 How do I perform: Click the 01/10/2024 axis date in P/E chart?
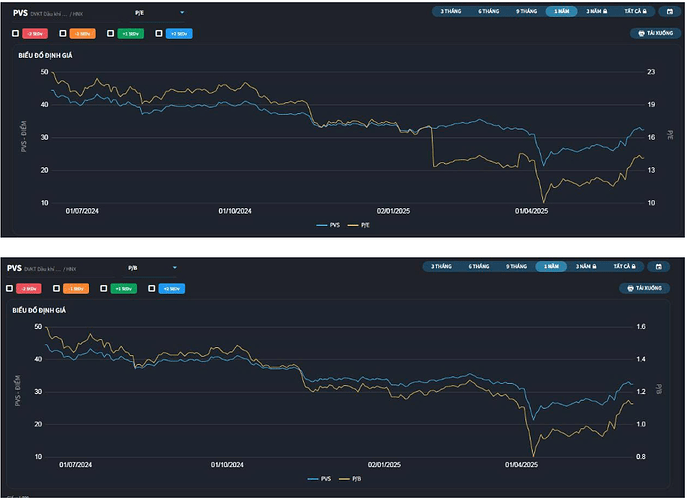[x=235, y=211]
